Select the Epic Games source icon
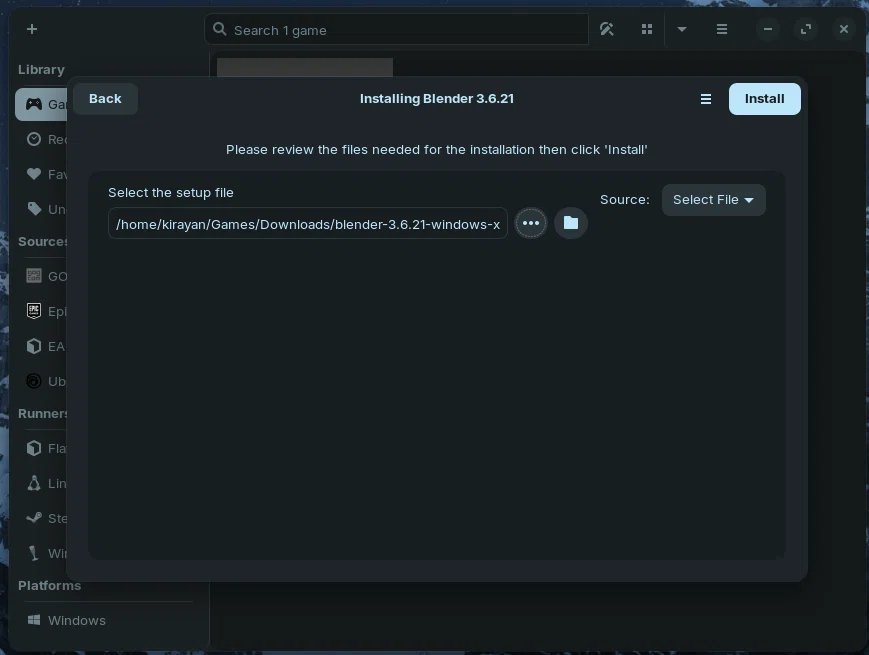This screenshot has height=655, width=869. click(x=34, y=311)
